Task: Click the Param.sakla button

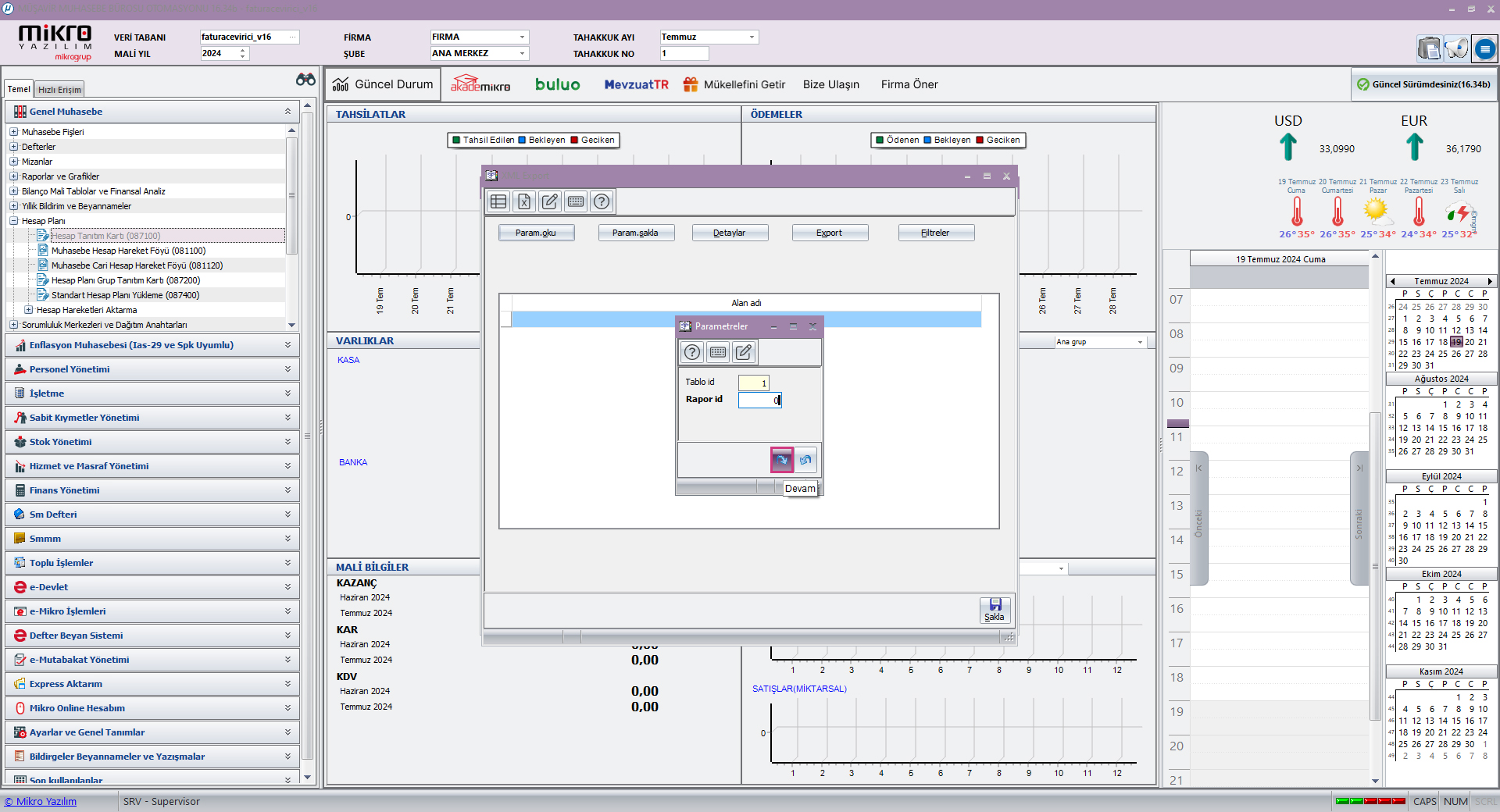Action: click(635, 233)
